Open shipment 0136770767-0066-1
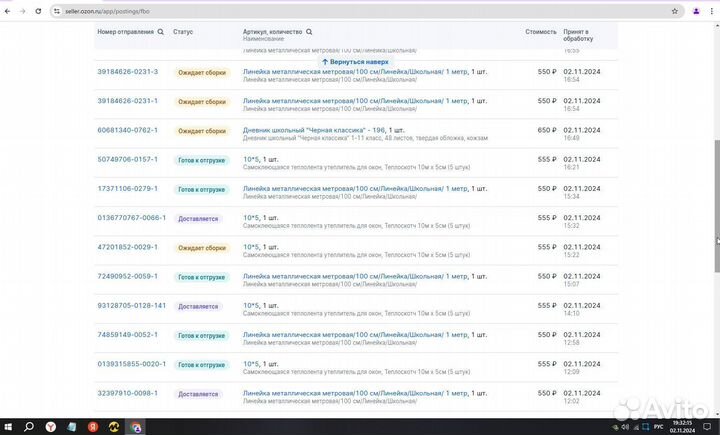This screenshot has width=720, height=435. tap(131, 217)
